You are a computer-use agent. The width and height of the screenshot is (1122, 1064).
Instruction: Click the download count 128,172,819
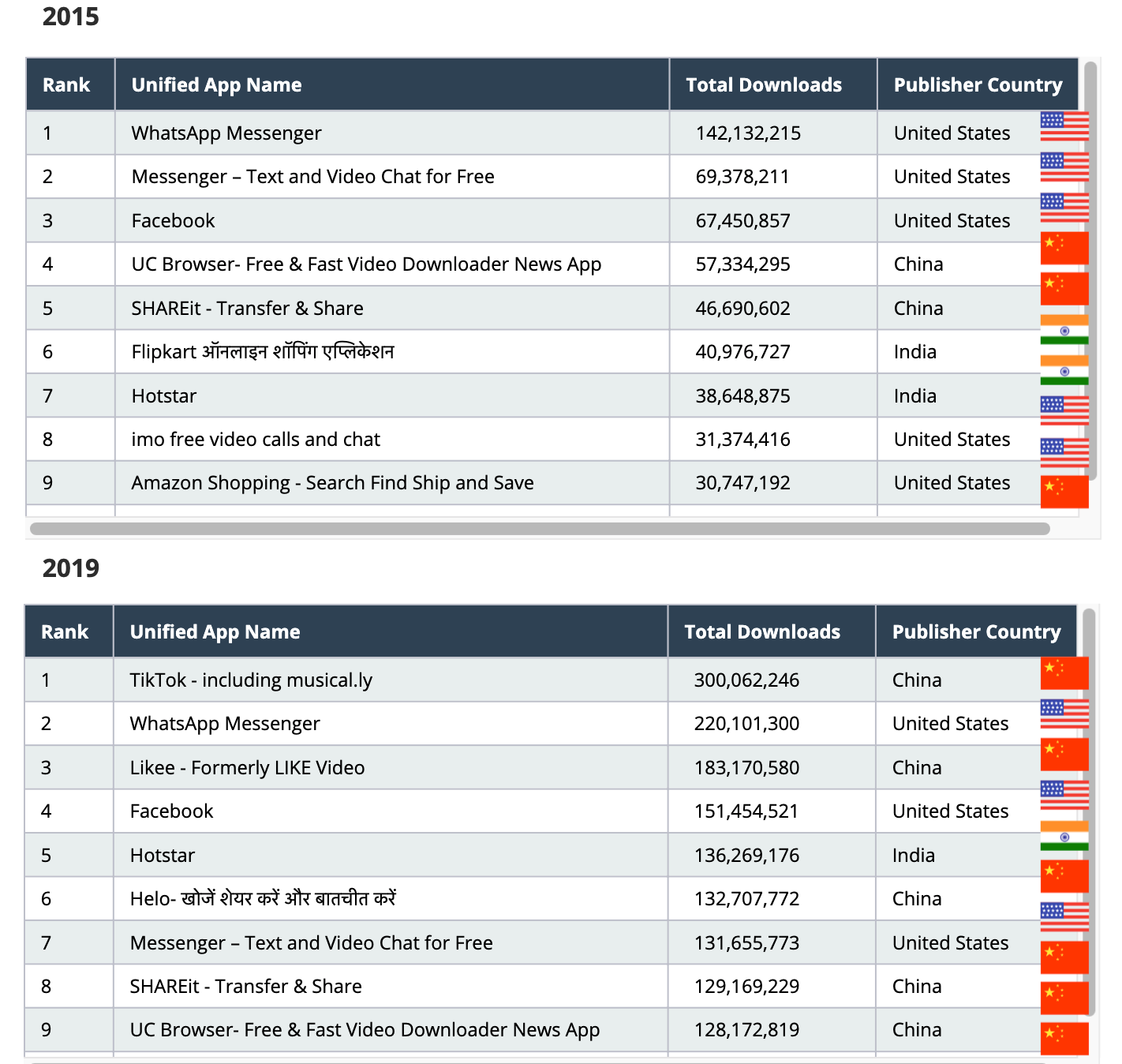(x=746, y=1030)
